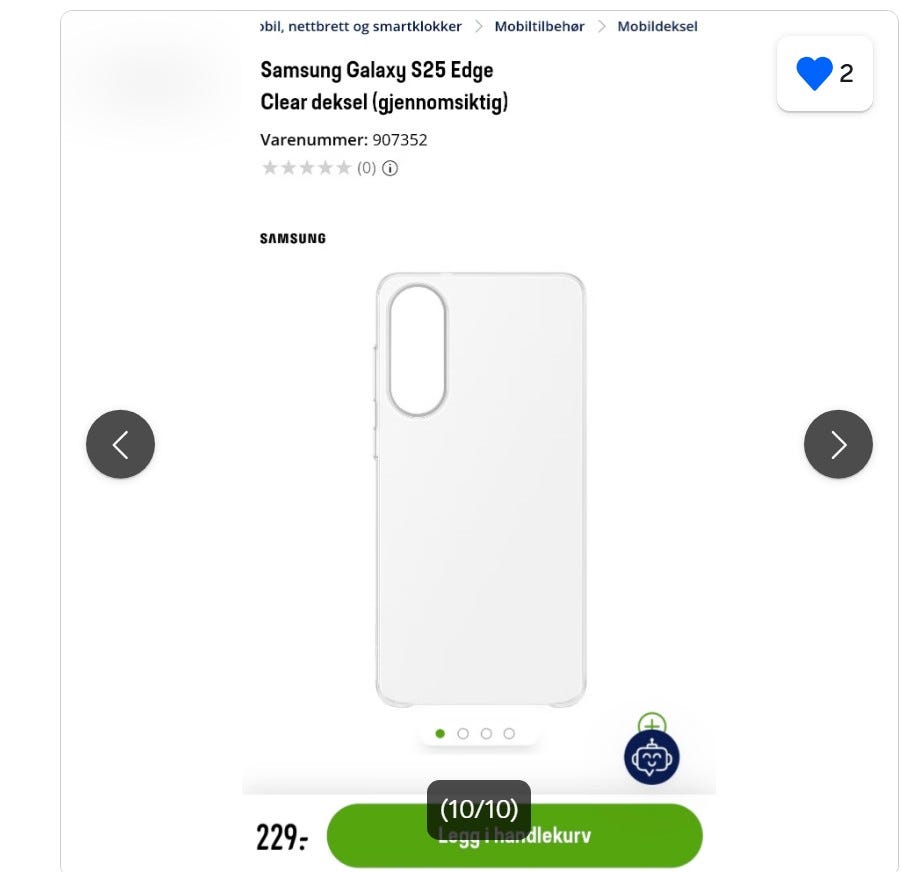Go to next slide arrow
The height and width of the screenshot is (872, 901).
pos(838,444)
